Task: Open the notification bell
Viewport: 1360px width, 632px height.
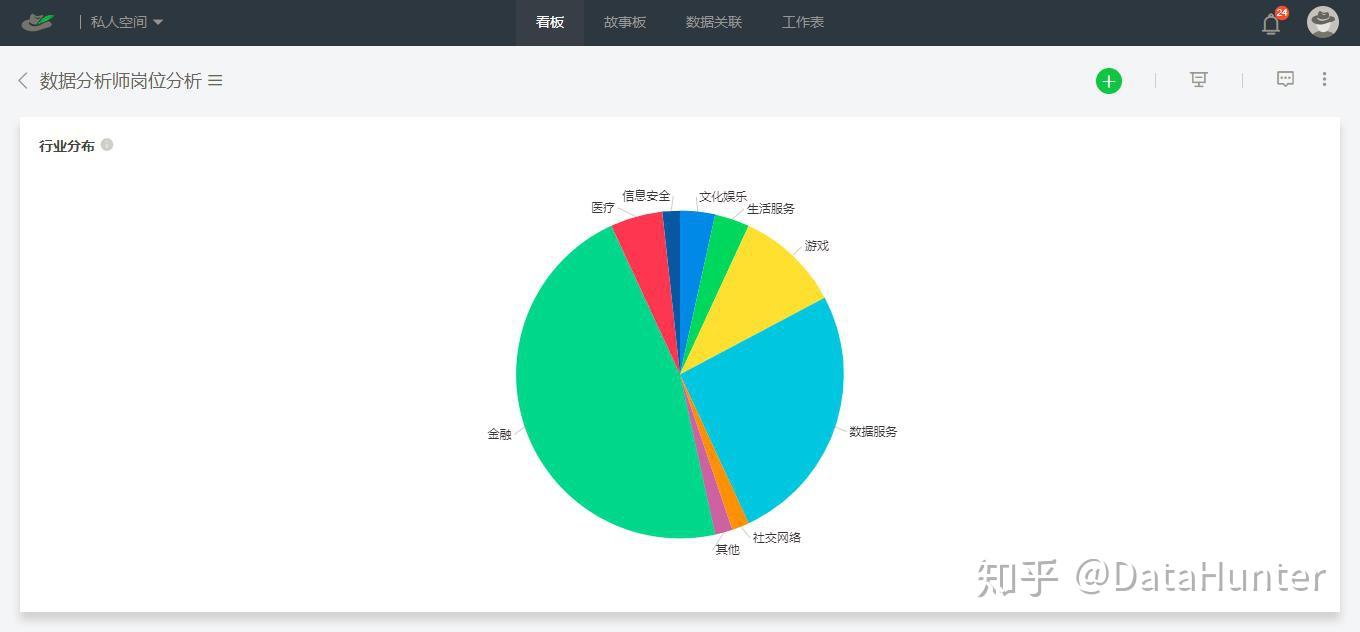Action: point(1271,24)
